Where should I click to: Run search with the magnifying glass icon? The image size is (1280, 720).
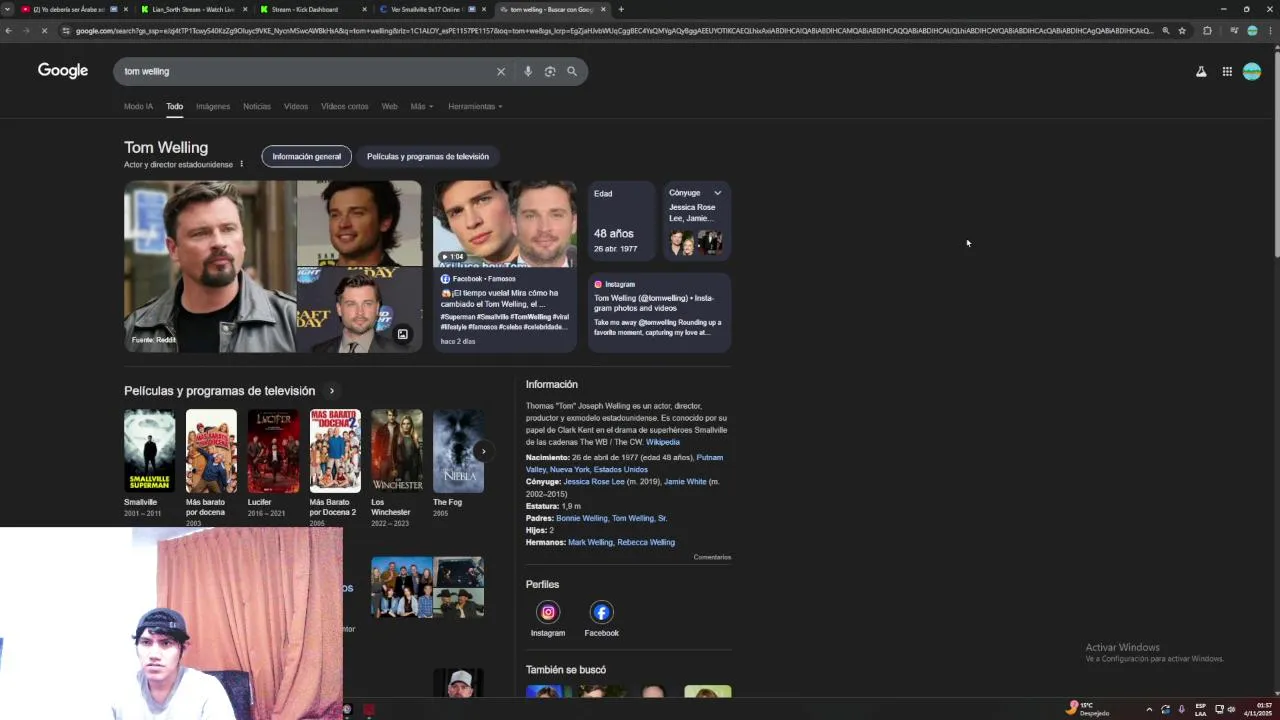click(572, 71)
